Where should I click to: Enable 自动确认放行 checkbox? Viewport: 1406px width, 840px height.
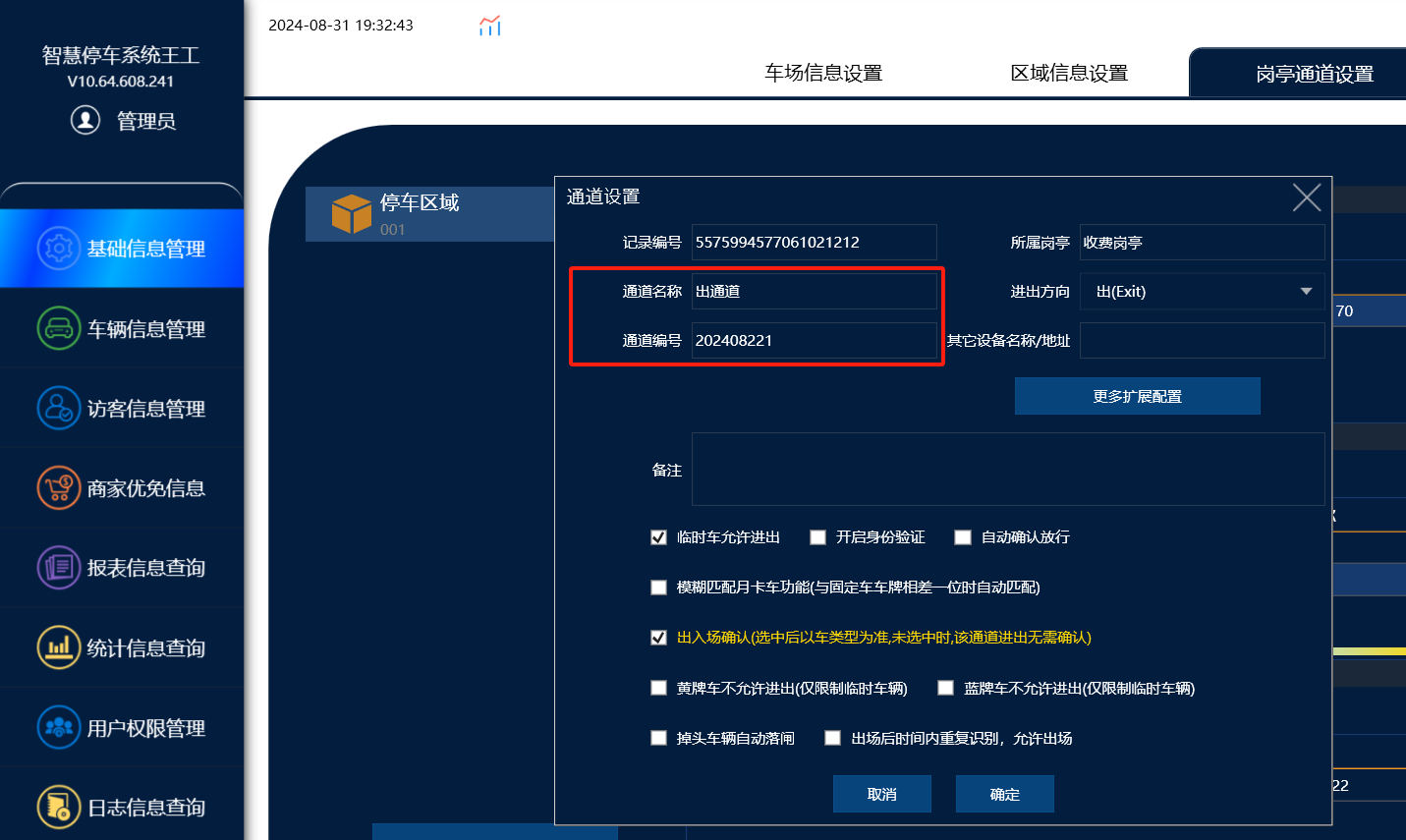tap(963, 537)
